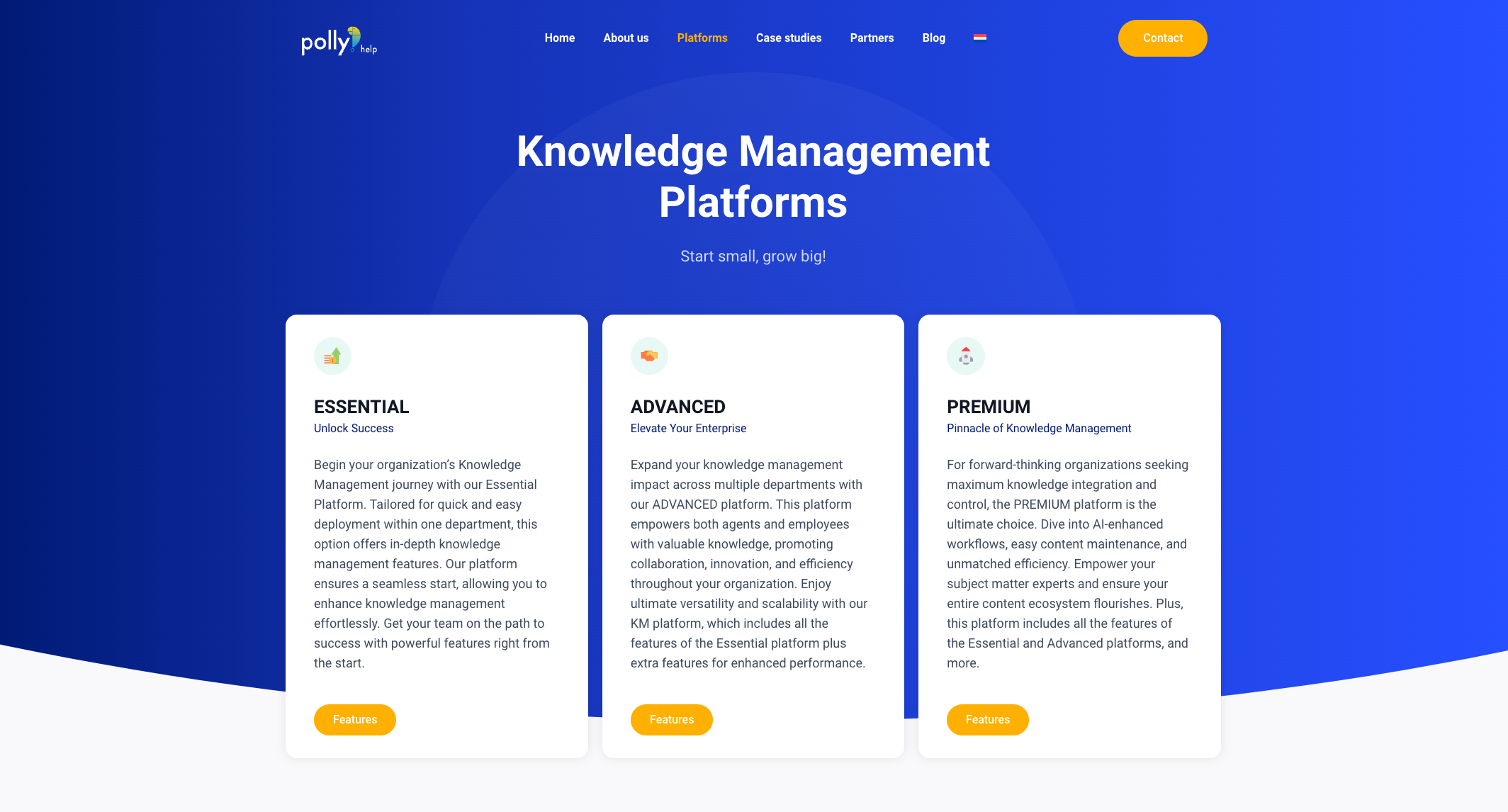This screenshot has height=812, width=1508.
Task: Click the Partners navigation link
Action: pyautogui.click(x=872, y=38)
